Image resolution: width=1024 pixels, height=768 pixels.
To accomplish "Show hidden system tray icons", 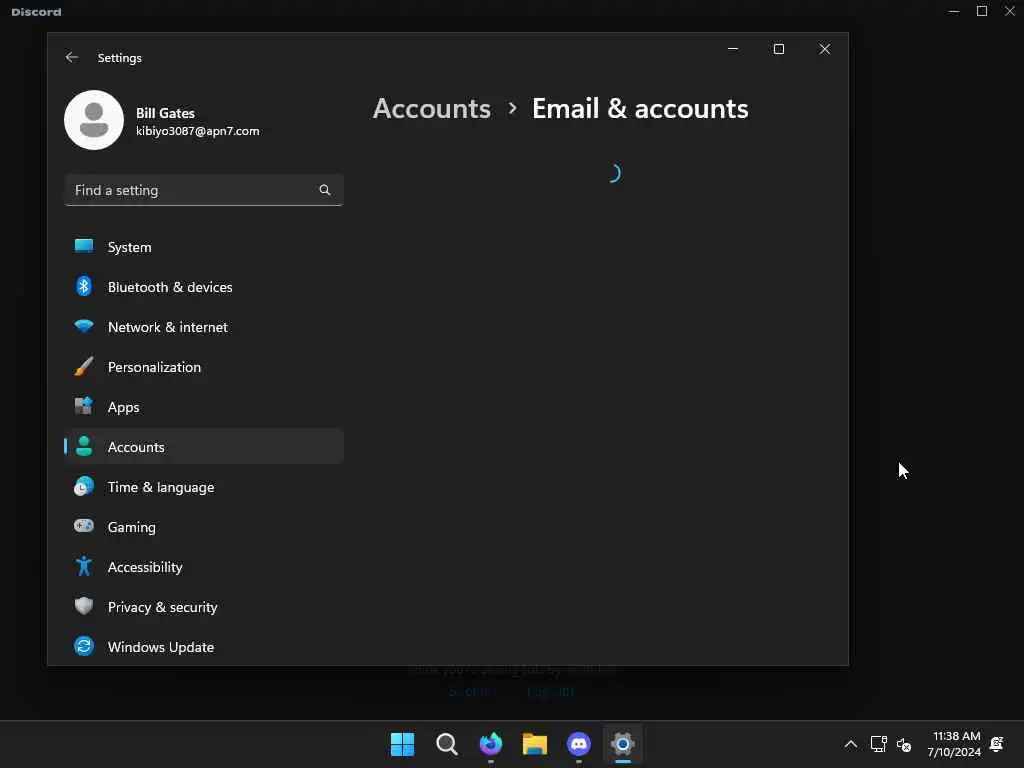I will coord(851,744).
